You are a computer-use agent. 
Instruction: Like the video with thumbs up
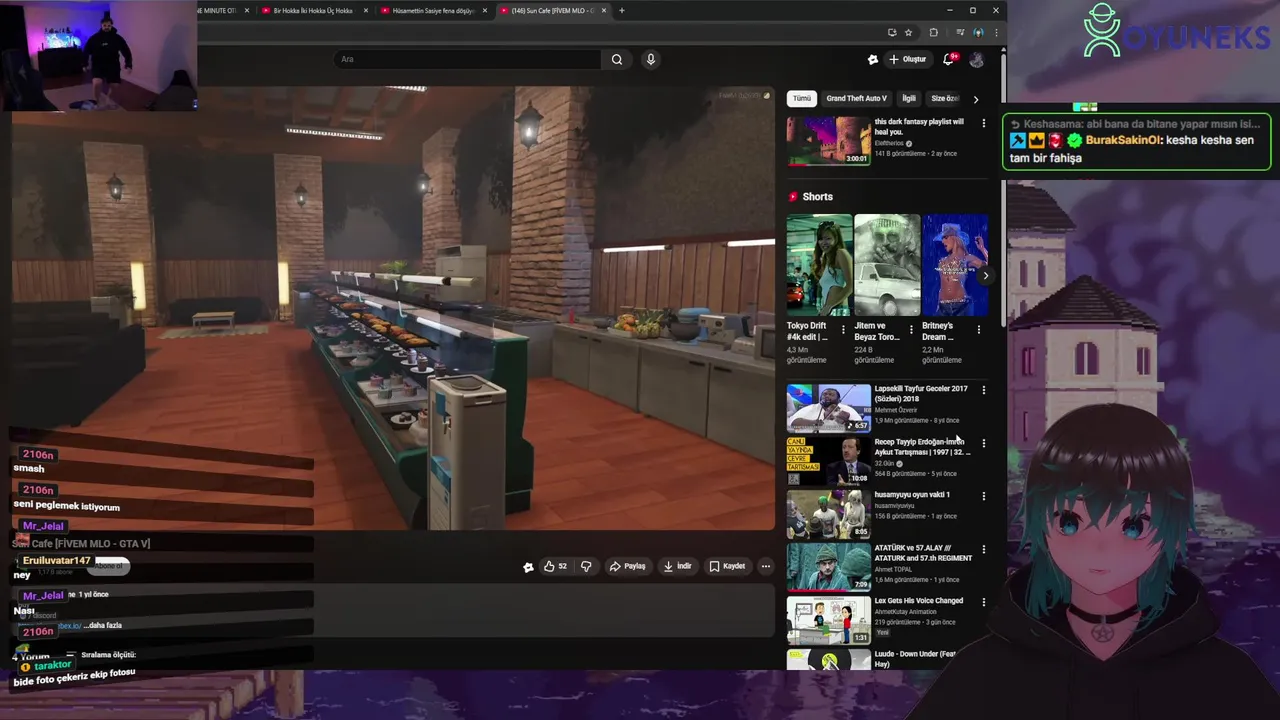coord(556,566)
